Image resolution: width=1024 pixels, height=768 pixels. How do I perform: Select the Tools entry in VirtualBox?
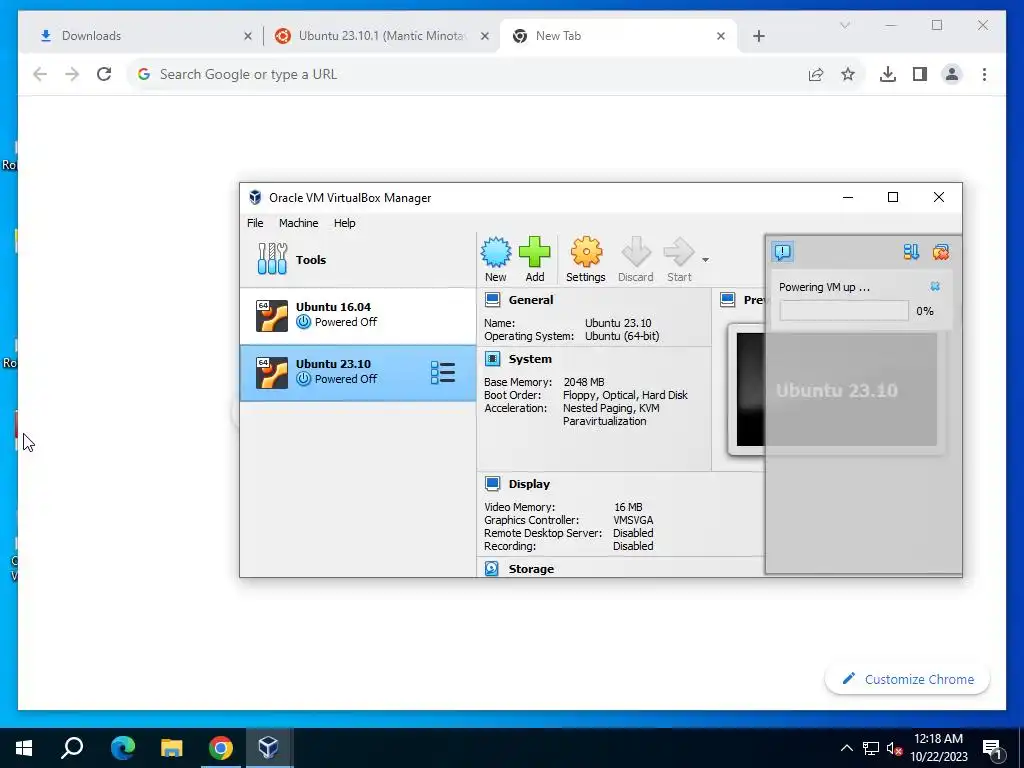click(358, 259)
